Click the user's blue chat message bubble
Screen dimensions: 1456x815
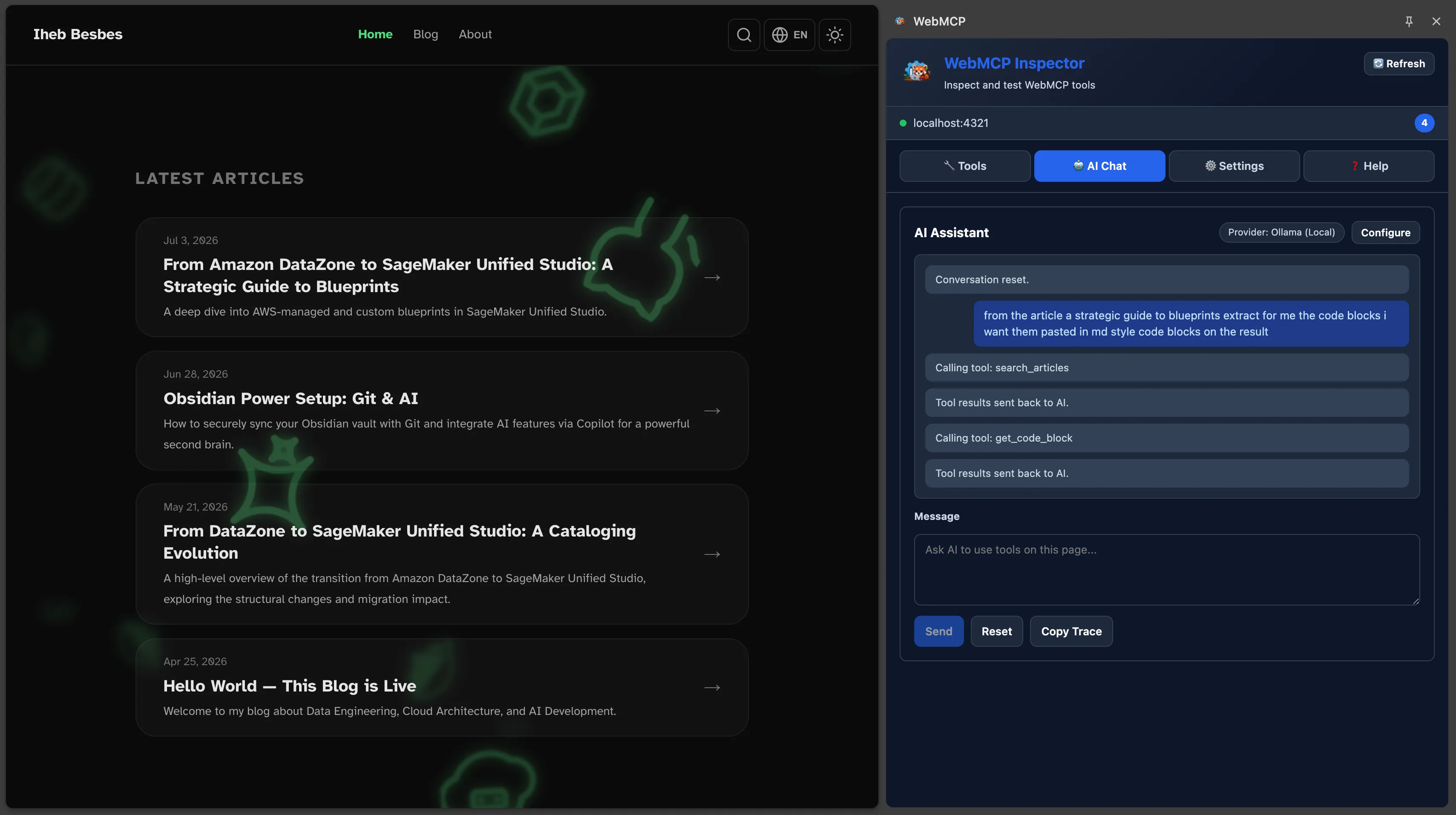point(1191,324)
